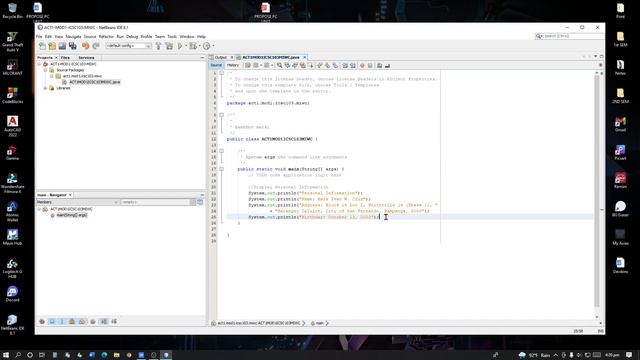Toggle Fully Qualified Names in Navigator
The image size is (640, 360).
tap(93, 322)
